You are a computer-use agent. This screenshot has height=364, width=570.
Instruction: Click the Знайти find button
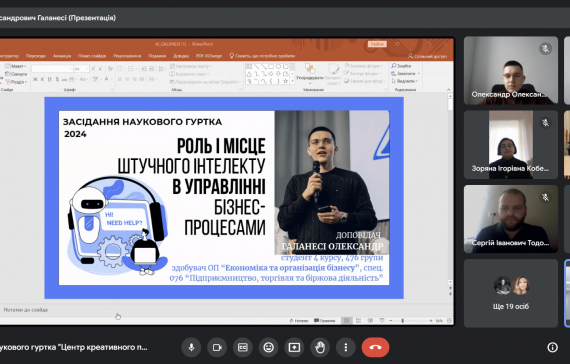[x=401, y=66]
